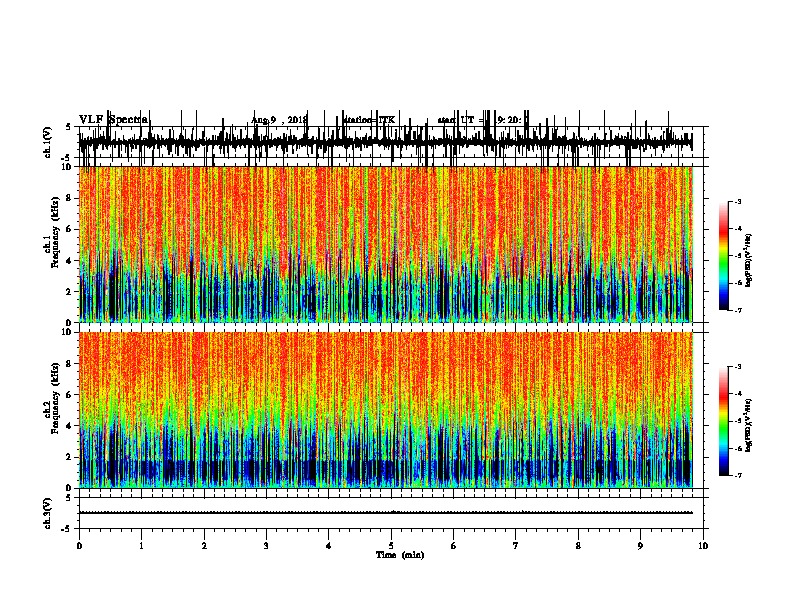Click the "ch.1(V)" waveform axis label
This screenshot has width=792, height=612.
click(x=47, y=142)
